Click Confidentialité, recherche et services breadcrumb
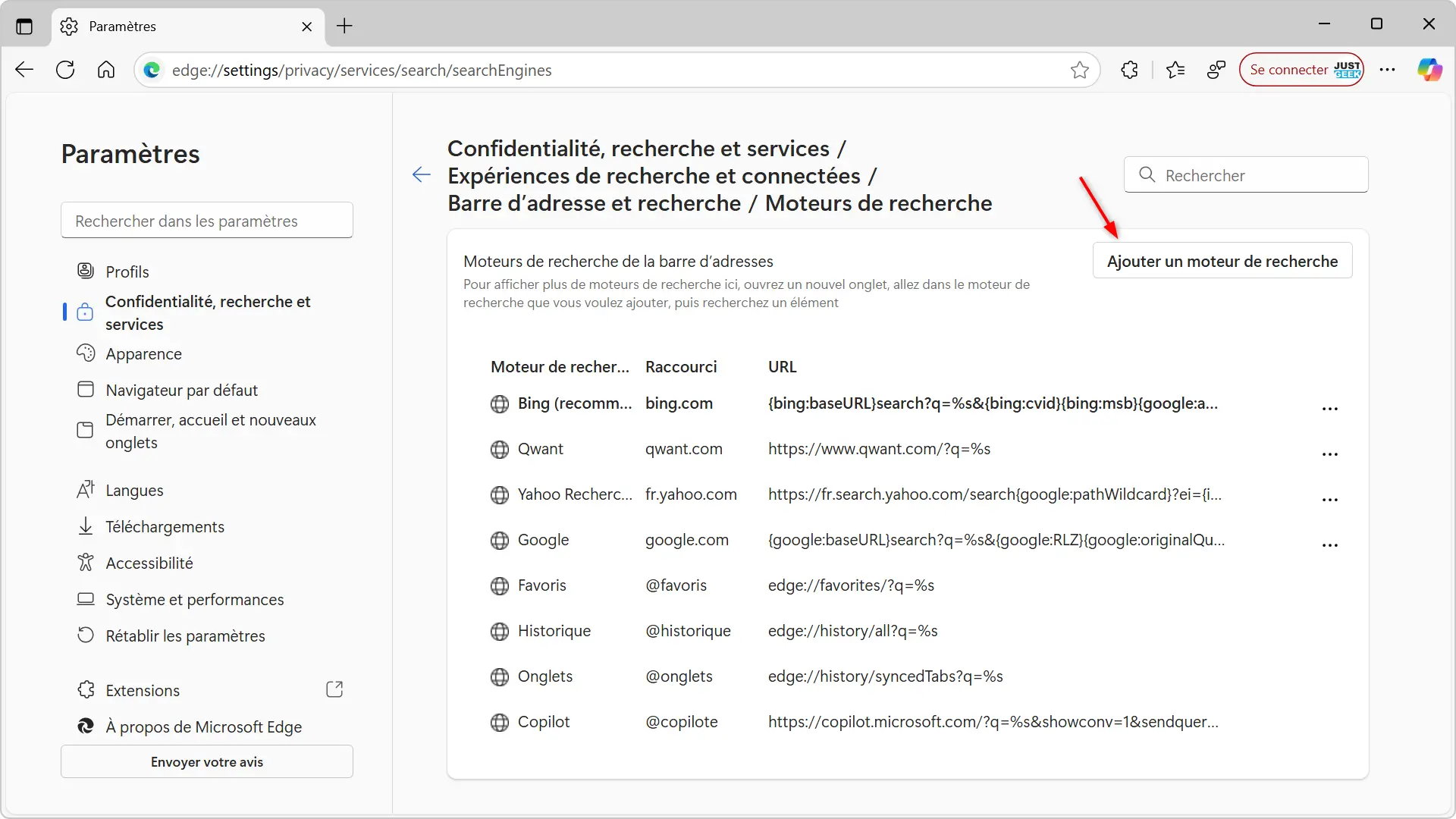The height and width of the screenshot is (819, 1456). (639, 149)
